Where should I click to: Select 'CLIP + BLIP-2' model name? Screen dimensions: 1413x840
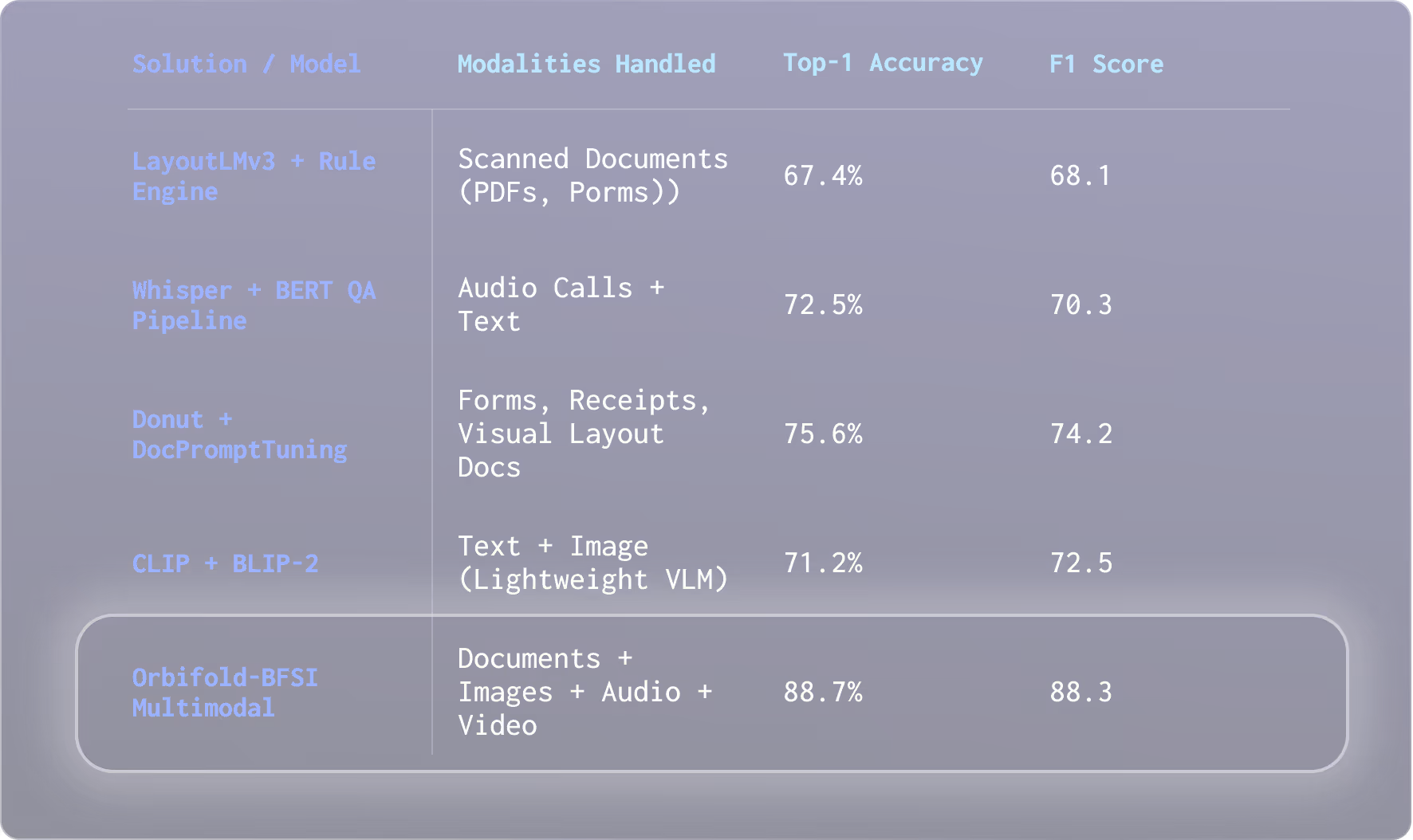coord(226,563)
